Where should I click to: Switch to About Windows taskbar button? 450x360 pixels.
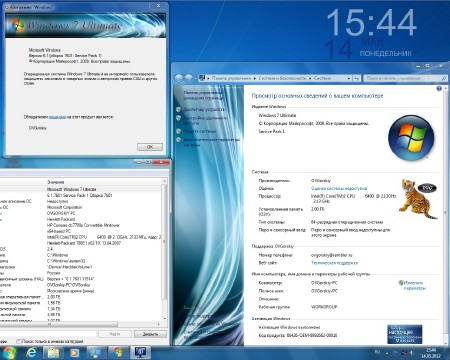pyautogui.click(x=118, y=352)
